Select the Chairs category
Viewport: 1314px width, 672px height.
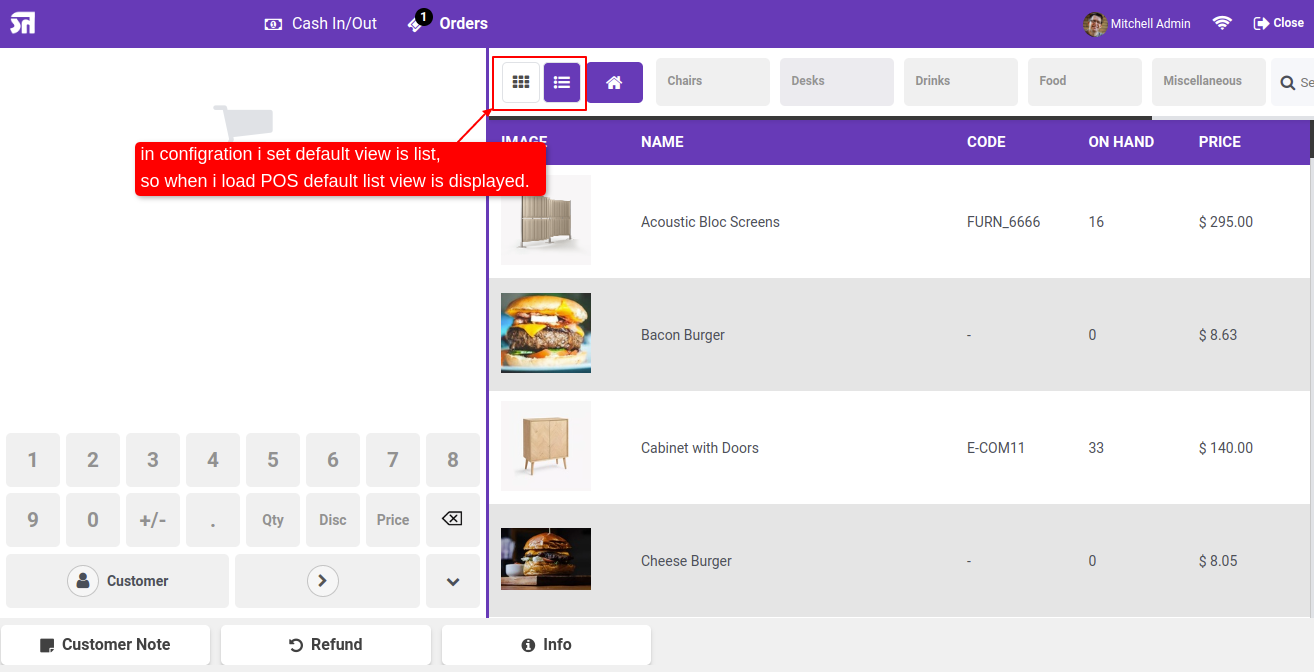[713, 82]
